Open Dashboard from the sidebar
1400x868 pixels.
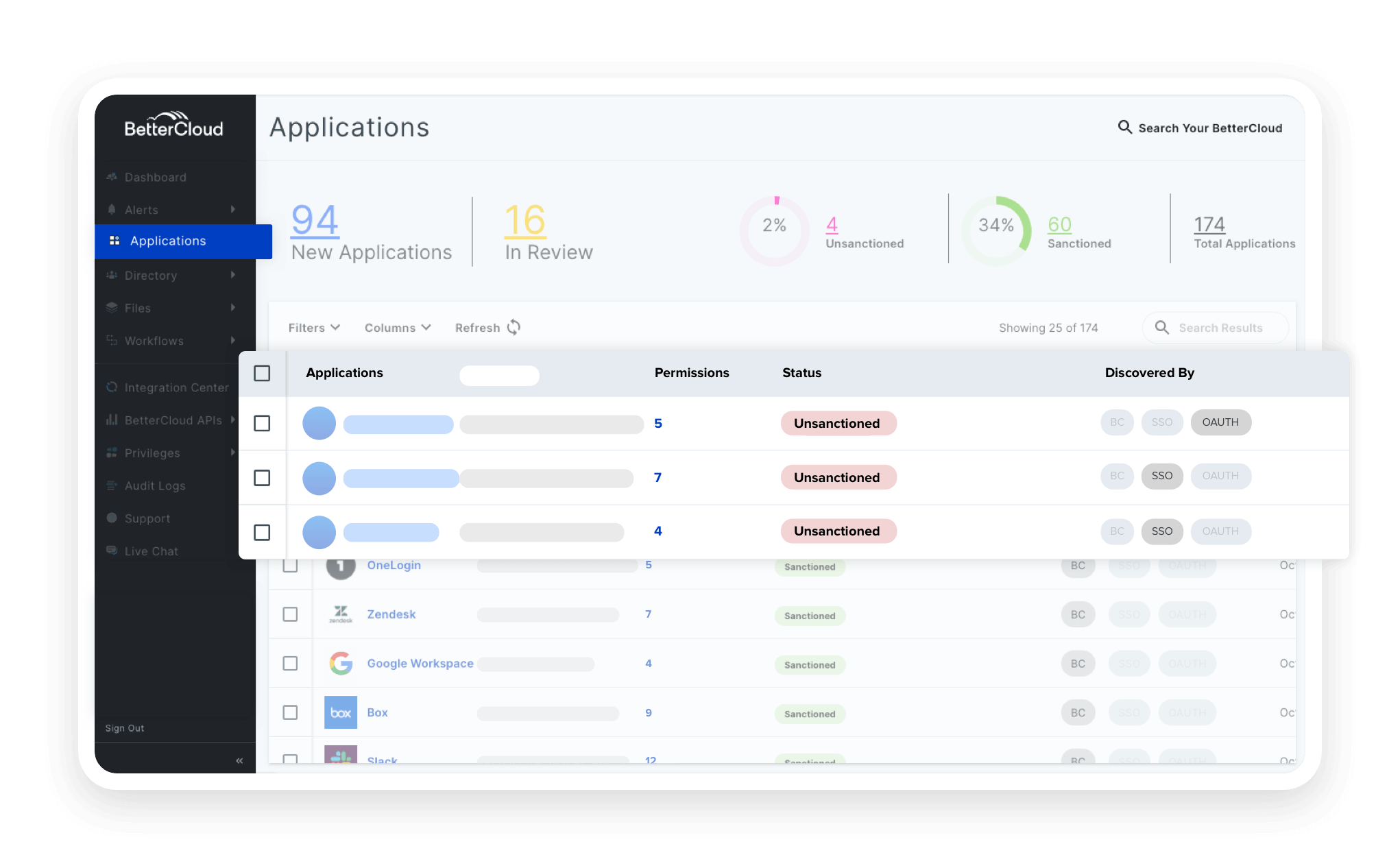[155, 177]
